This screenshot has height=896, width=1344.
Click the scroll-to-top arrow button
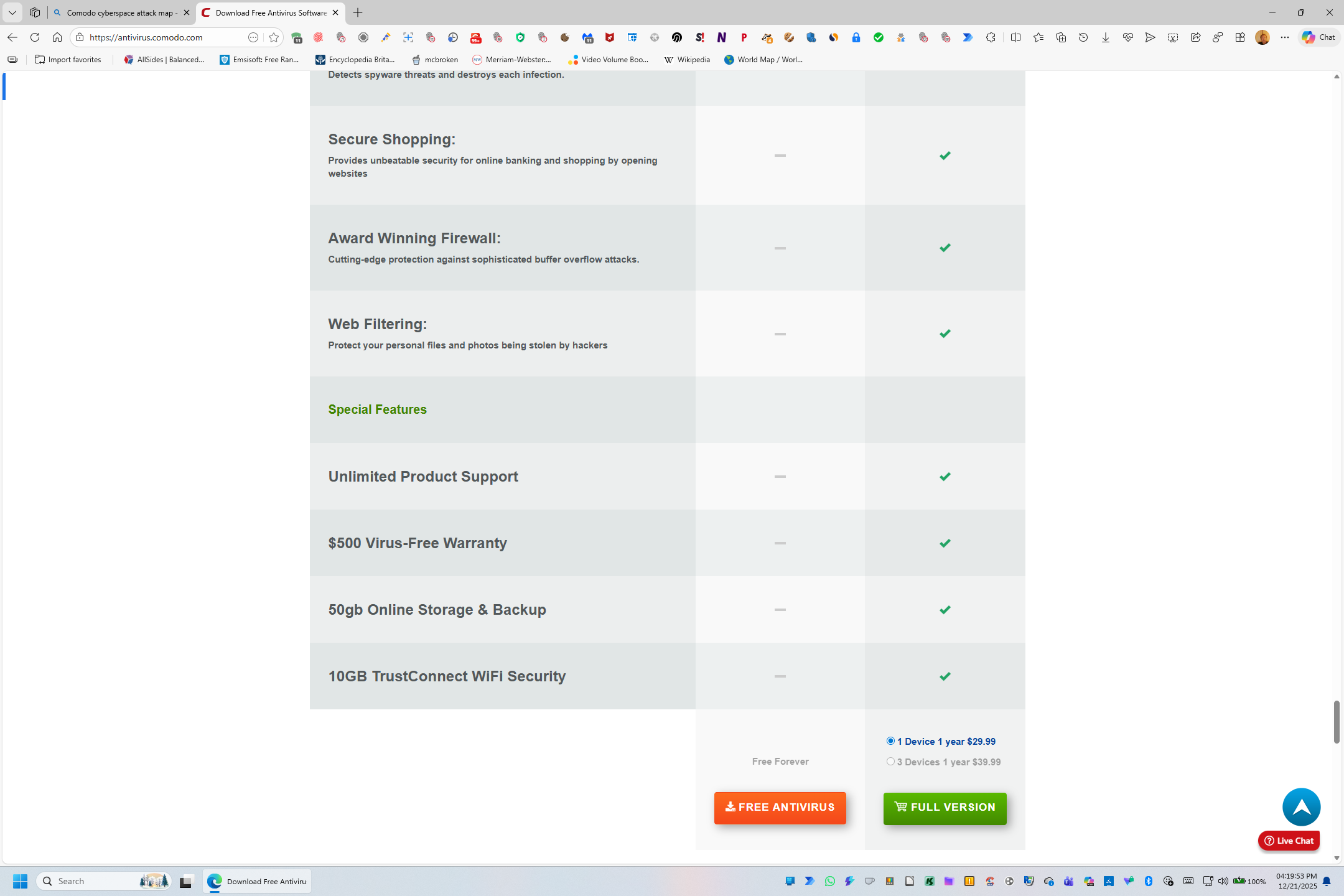coord(1301,807)
